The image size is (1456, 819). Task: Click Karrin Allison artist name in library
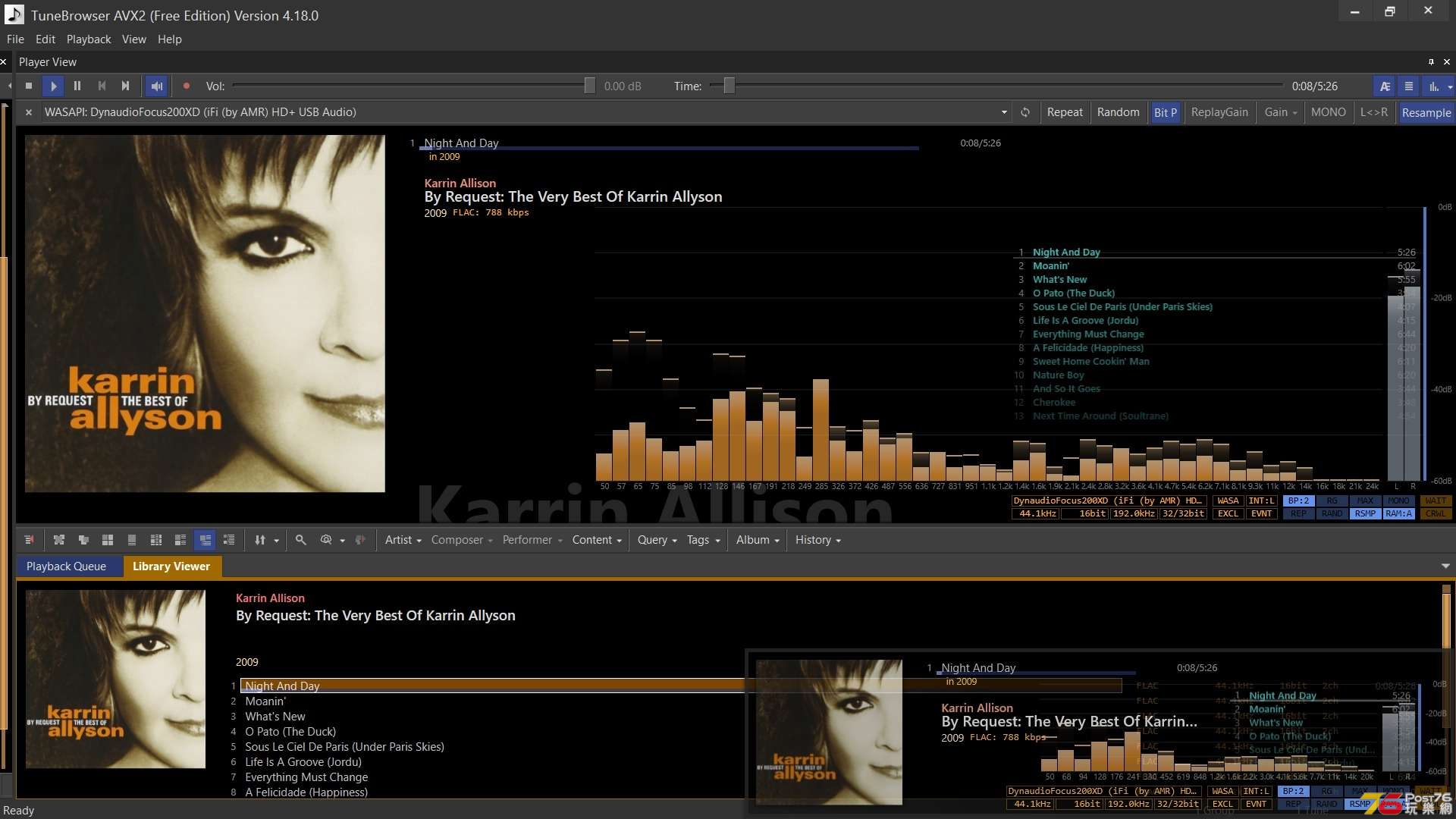click(x=270, y=598)
